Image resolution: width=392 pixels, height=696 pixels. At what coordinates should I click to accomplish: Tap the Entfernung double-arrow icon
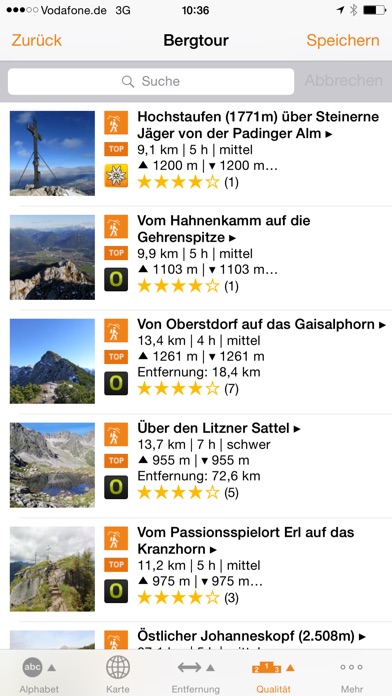[190, 667]
